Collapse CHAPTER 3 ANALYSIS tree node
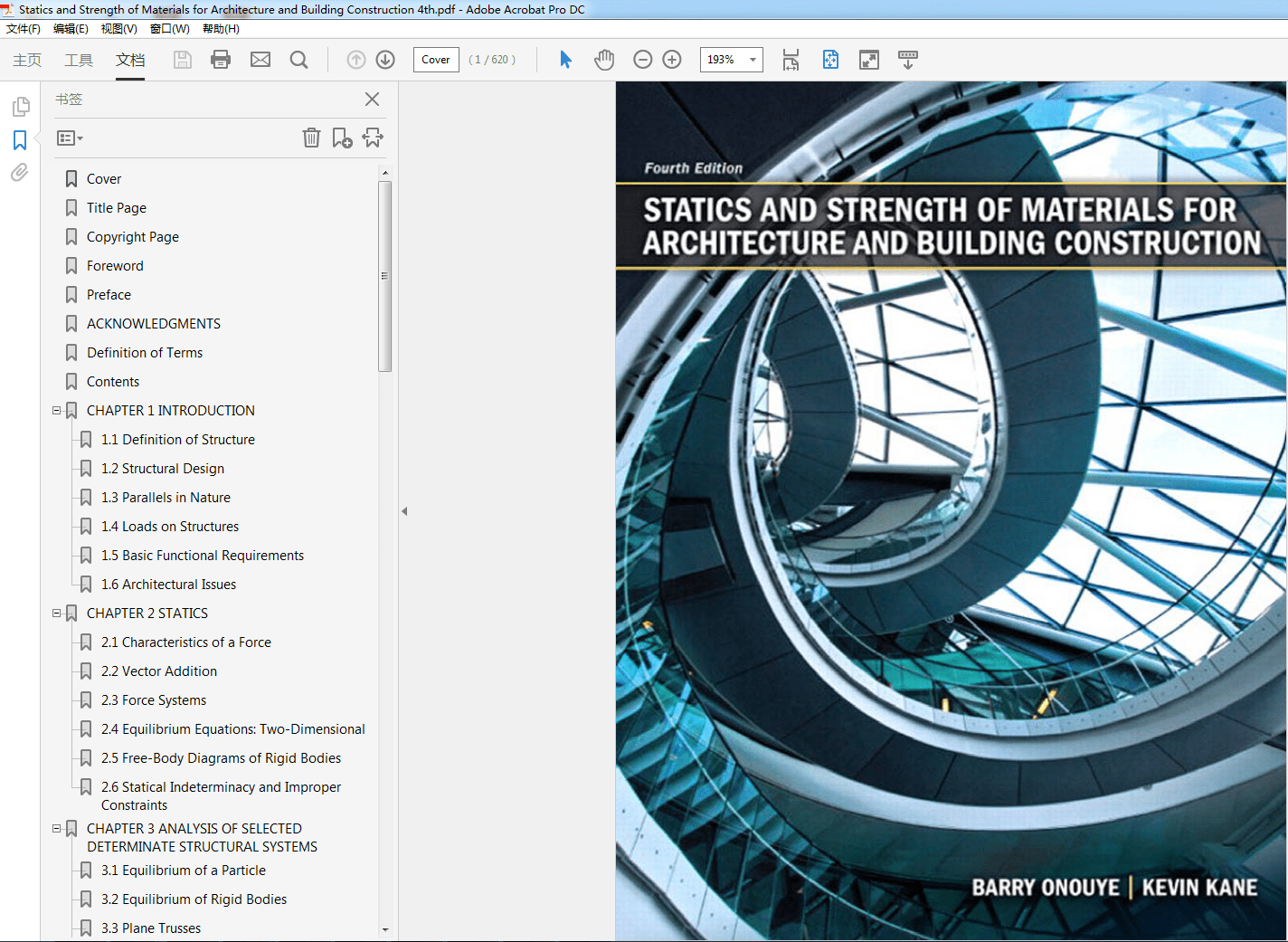This screenshot has width=1288, height=942. click(56, 828)
